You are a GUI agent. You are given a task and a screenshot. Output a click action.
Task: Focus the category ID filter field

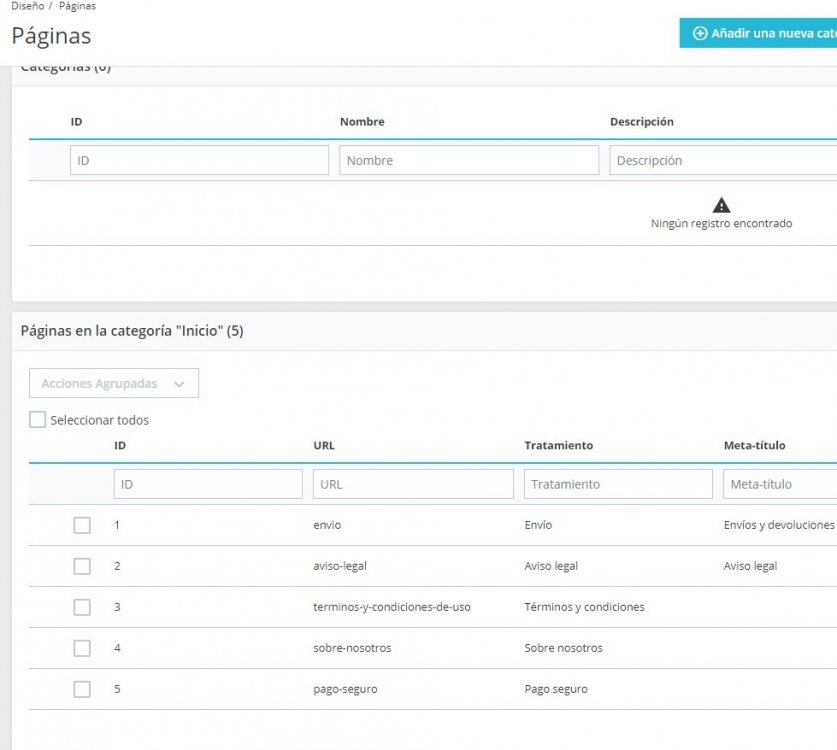pyautogui.click(x=199, y=161)
